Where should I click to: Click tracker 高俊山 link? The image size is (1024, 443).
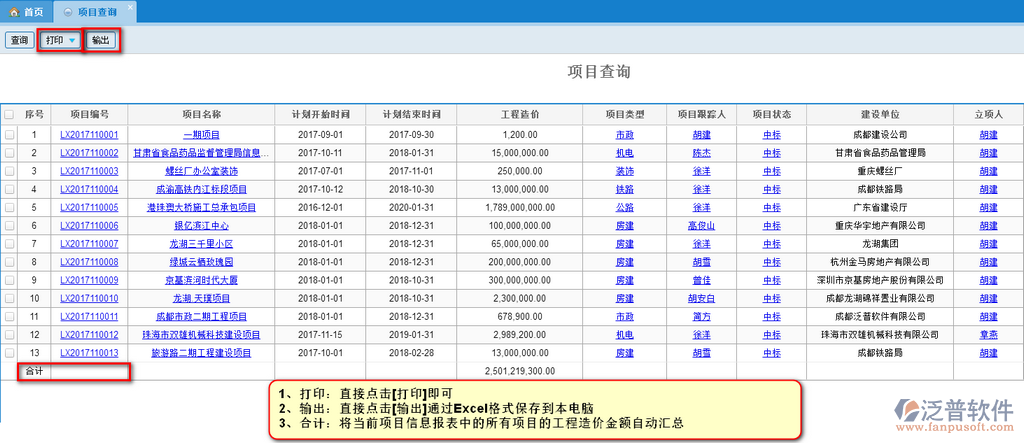click(x=701, y=226)
